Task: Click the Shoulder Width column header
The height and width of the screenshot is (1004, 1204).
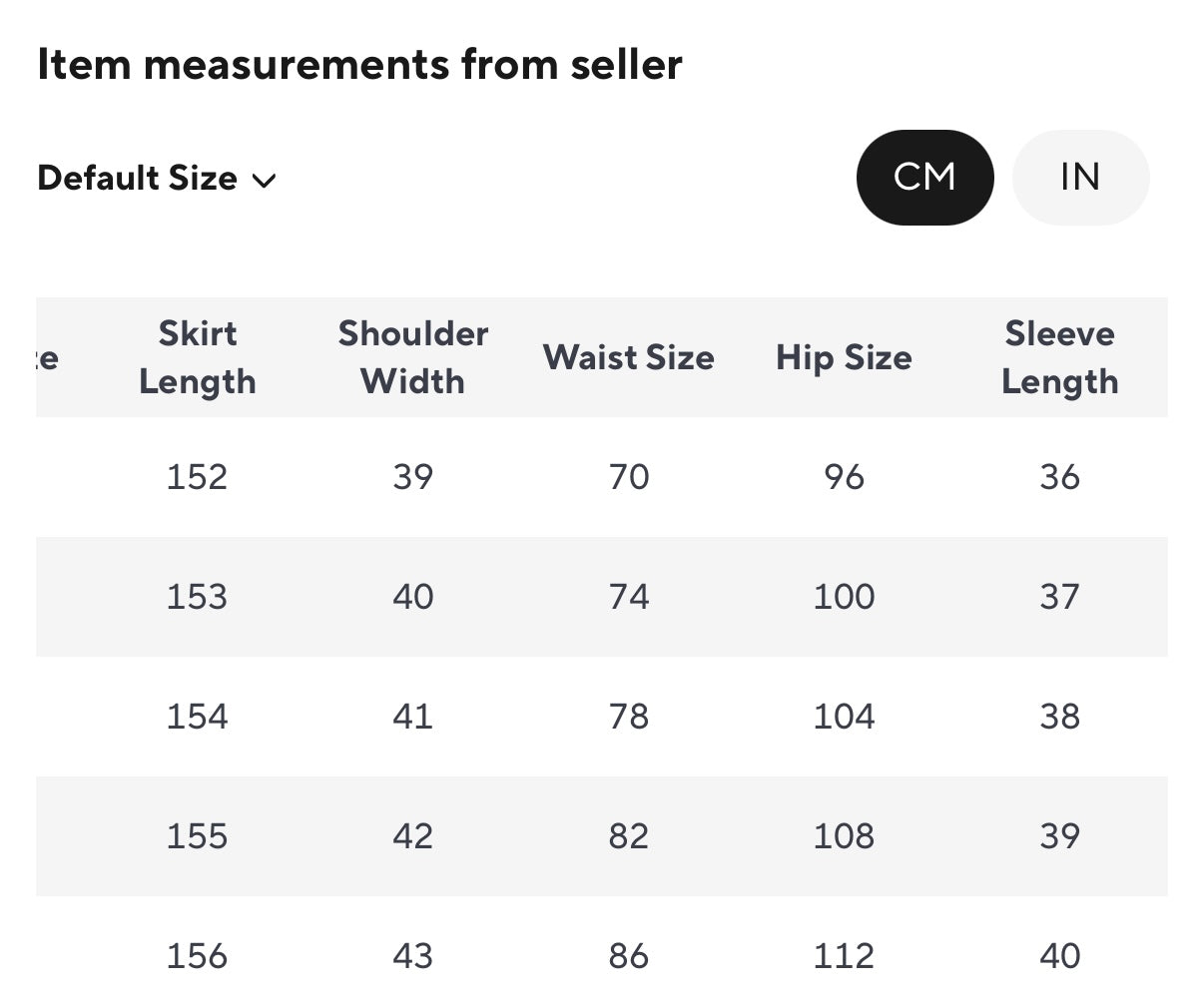Action: [412, 357]
